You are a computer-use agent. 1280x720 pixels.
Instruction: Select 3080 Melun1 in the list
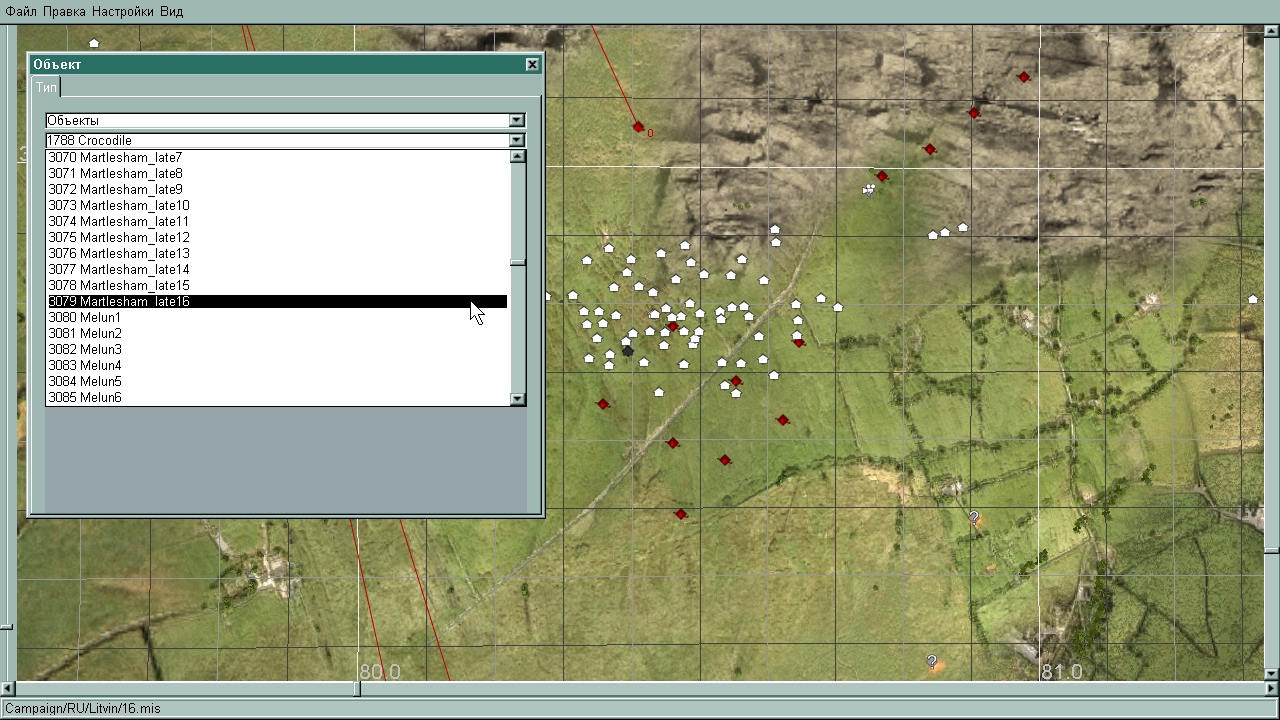click(x=85, y=318)
